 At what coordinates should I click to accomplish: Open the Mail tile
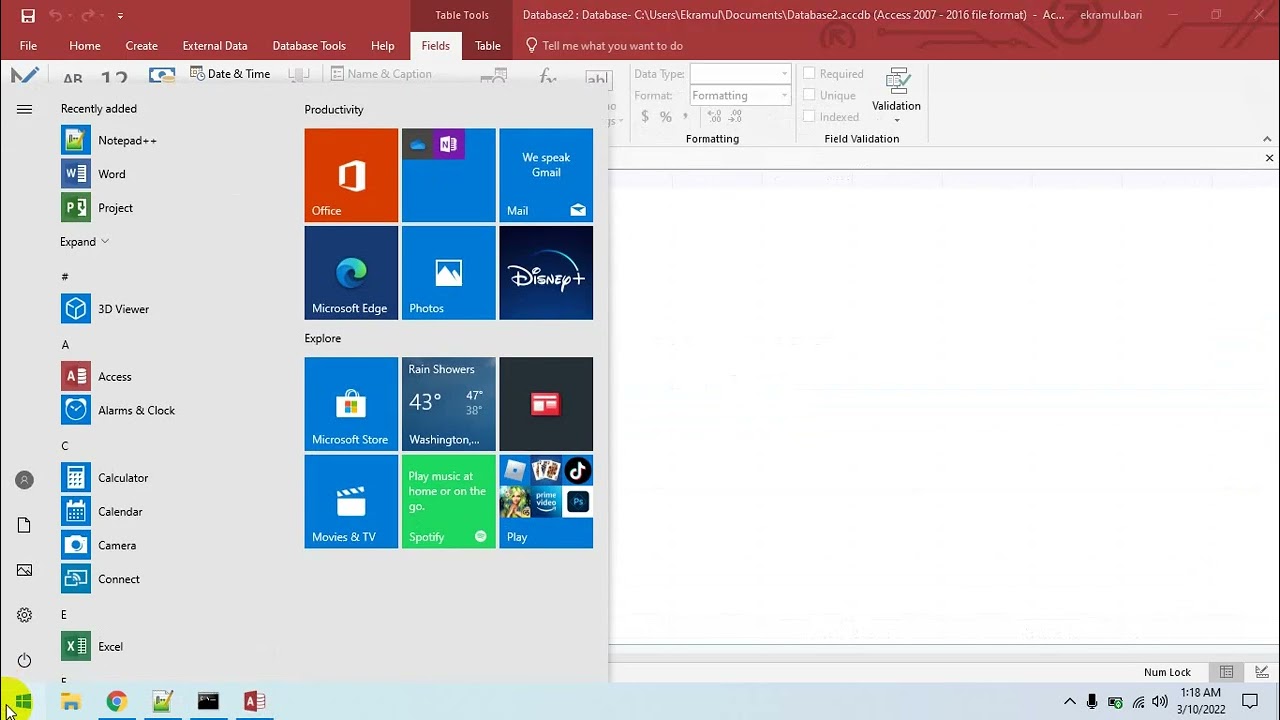(546, 175)
